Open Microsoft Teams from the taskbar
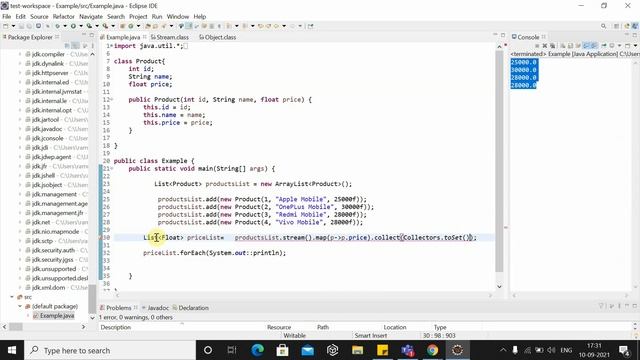640x360 pixels. coord(407,350)
